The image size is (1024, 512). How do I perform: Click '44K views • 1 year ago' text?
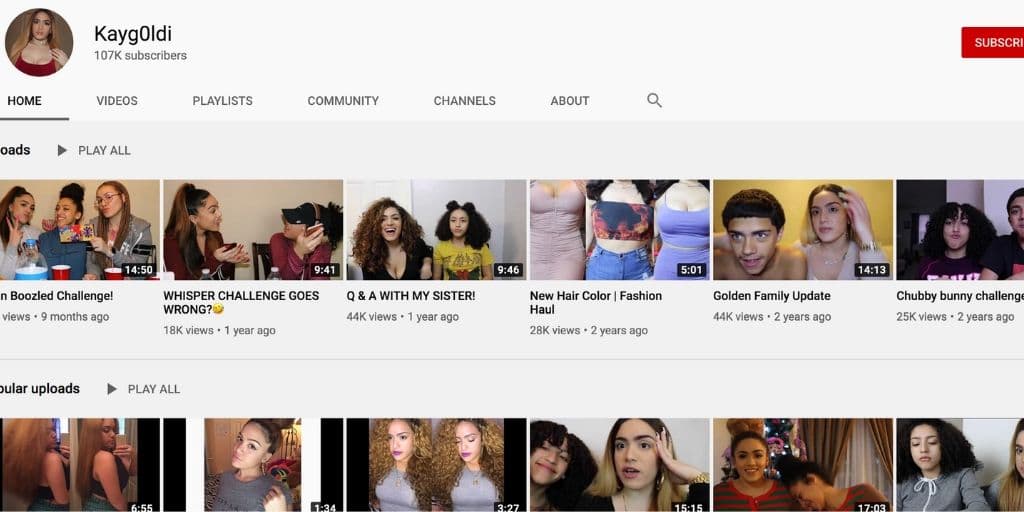point(403,317)
